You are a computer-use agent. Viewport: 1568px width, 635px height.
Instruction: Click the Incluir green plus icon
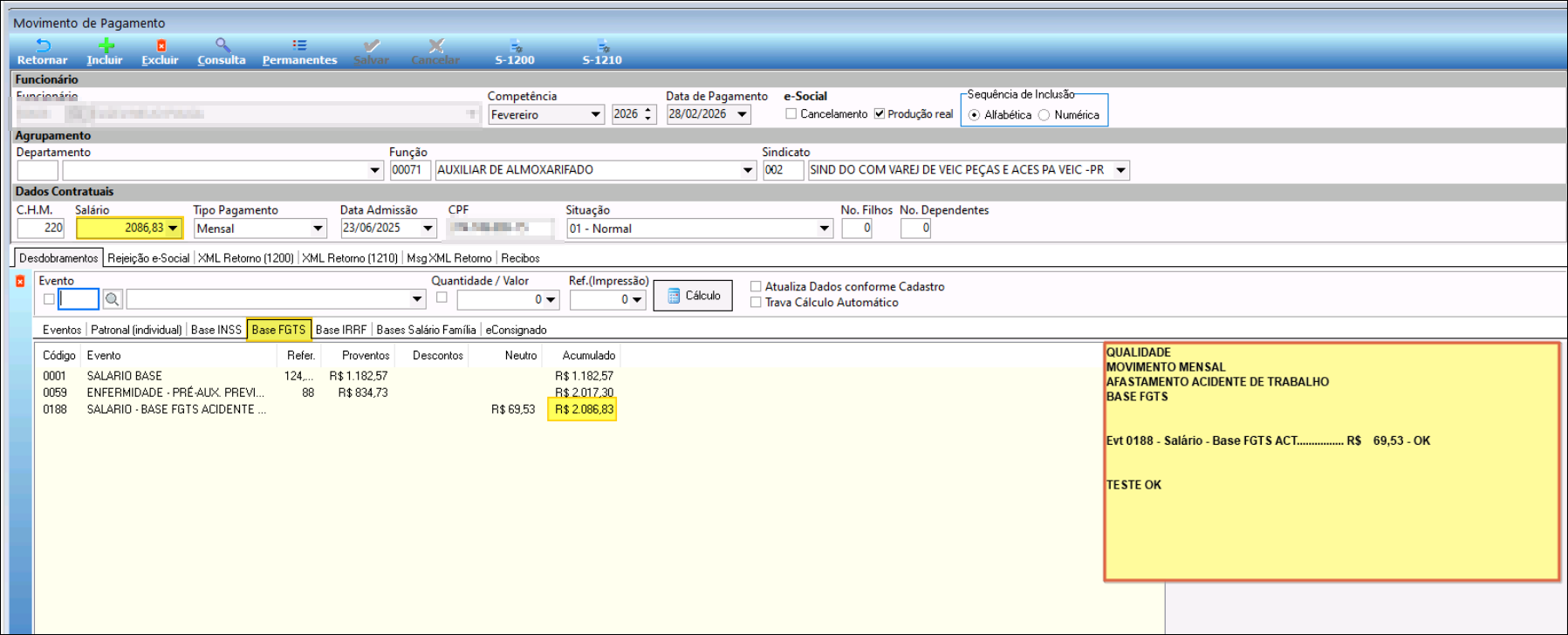click(106, 46)
